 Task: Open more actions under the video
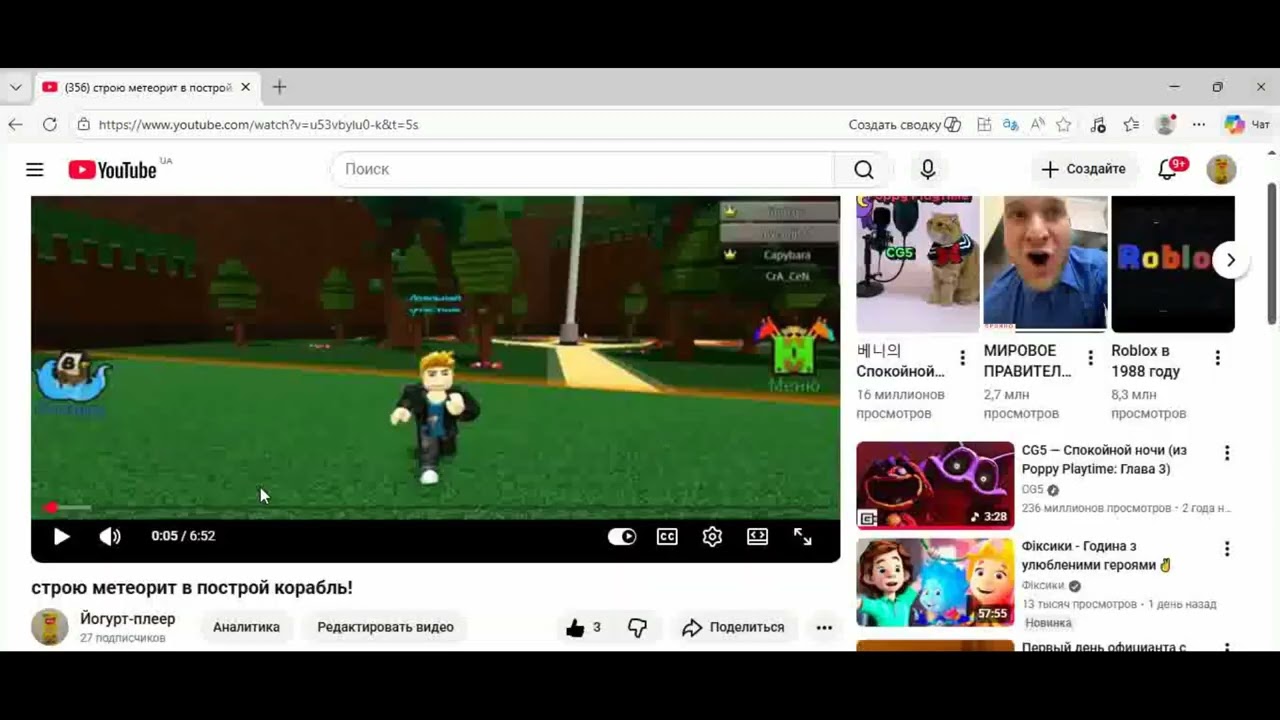824,628
